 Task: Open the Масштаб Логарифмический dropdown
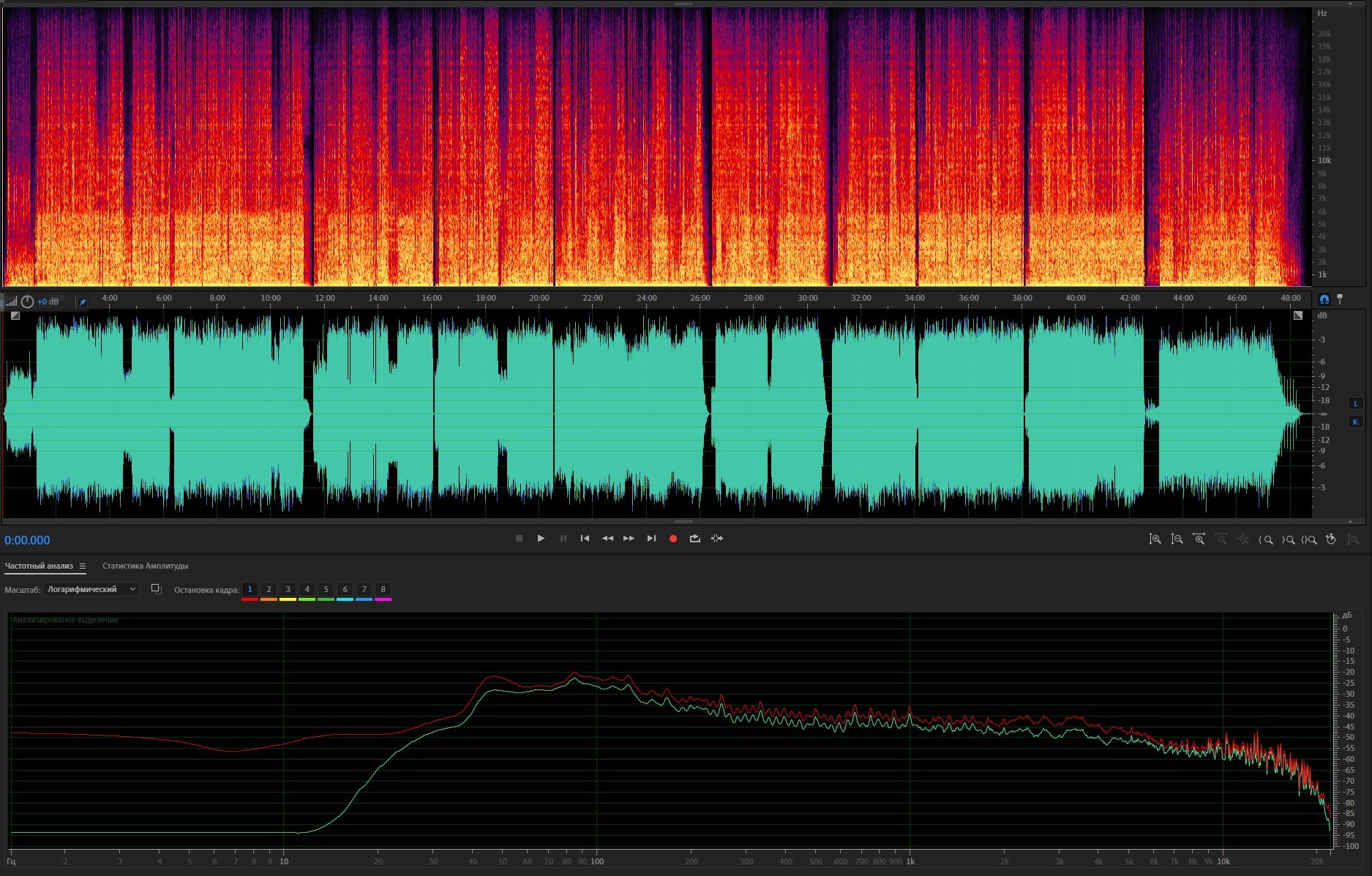91,589
